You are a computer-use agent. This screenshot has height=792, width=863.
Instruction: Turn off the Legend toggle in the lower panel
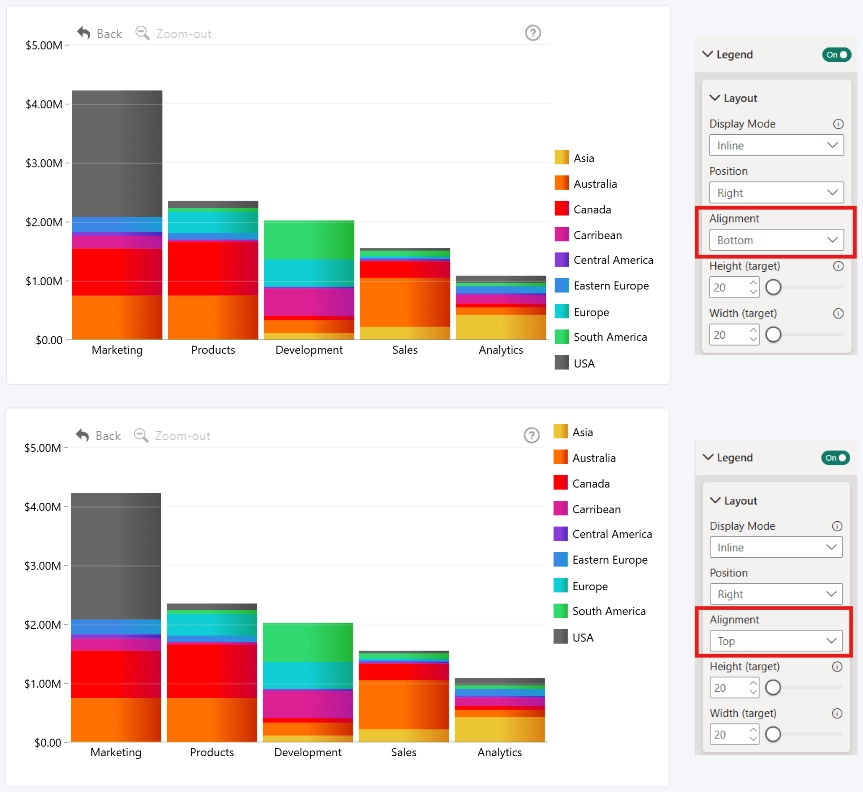click(835, 457)
